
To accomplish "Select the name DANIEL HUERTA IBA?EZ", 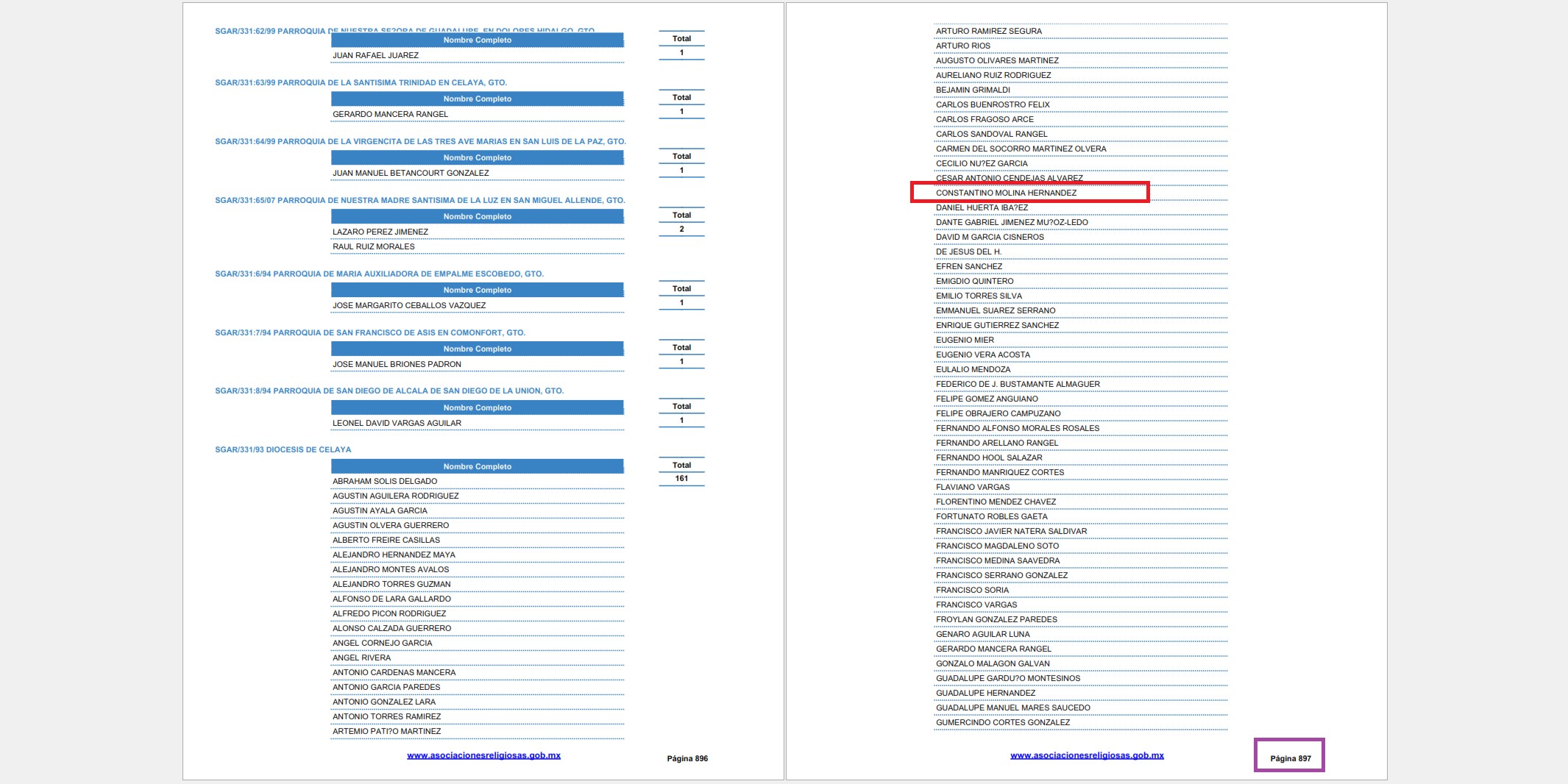I will (982, 207).
